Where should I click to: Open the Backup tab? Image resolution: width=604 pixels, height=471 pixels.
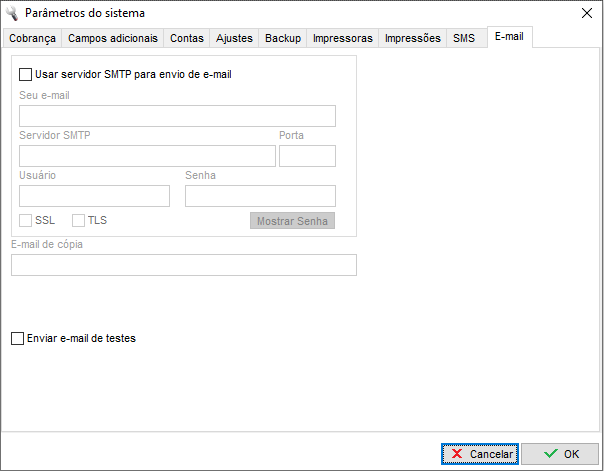pos(282,38)
